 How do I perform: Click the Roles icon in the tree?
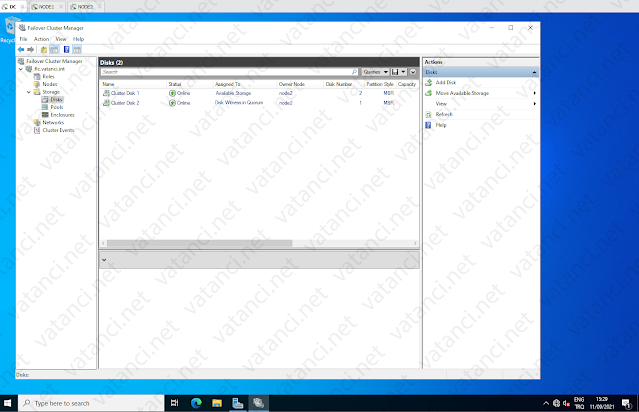point(37,76)
